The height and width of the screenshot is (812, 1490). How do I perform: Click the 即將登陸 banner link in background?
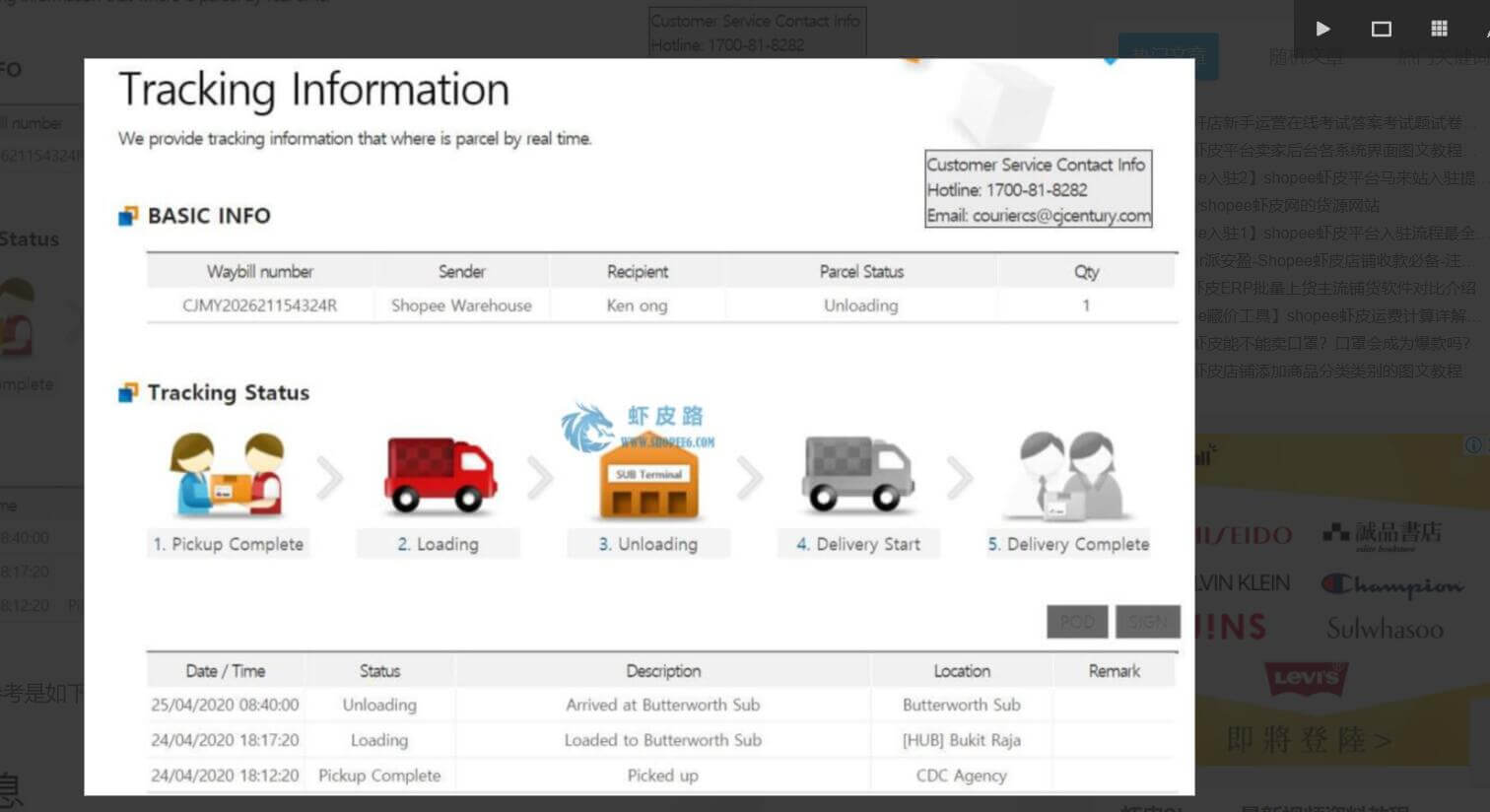click(x=1309, y=739)
